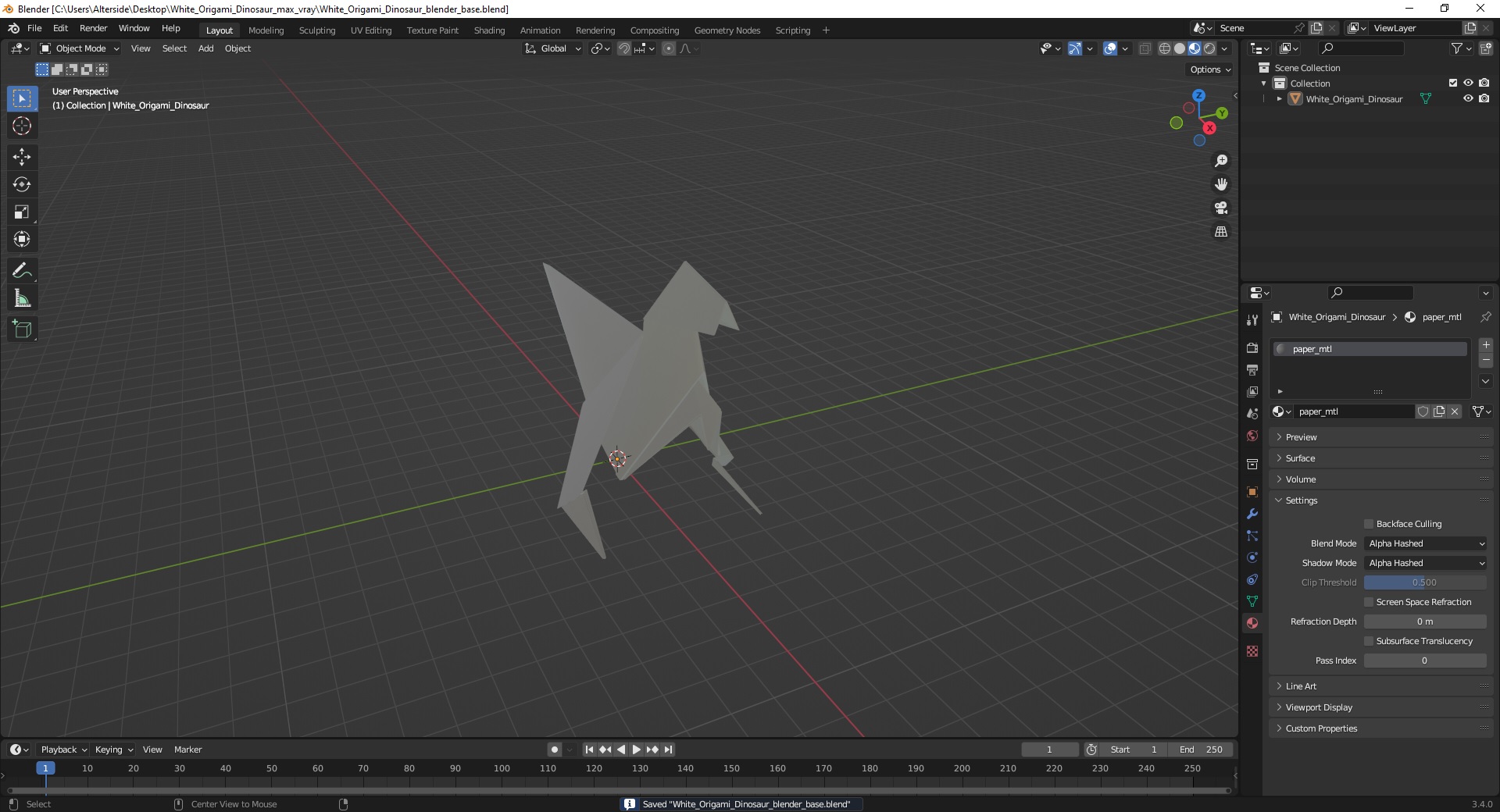This screenshot has width=1500, height=812.
Task: Adjust the Clip Threshold slider
Action: click(1425, 582)
